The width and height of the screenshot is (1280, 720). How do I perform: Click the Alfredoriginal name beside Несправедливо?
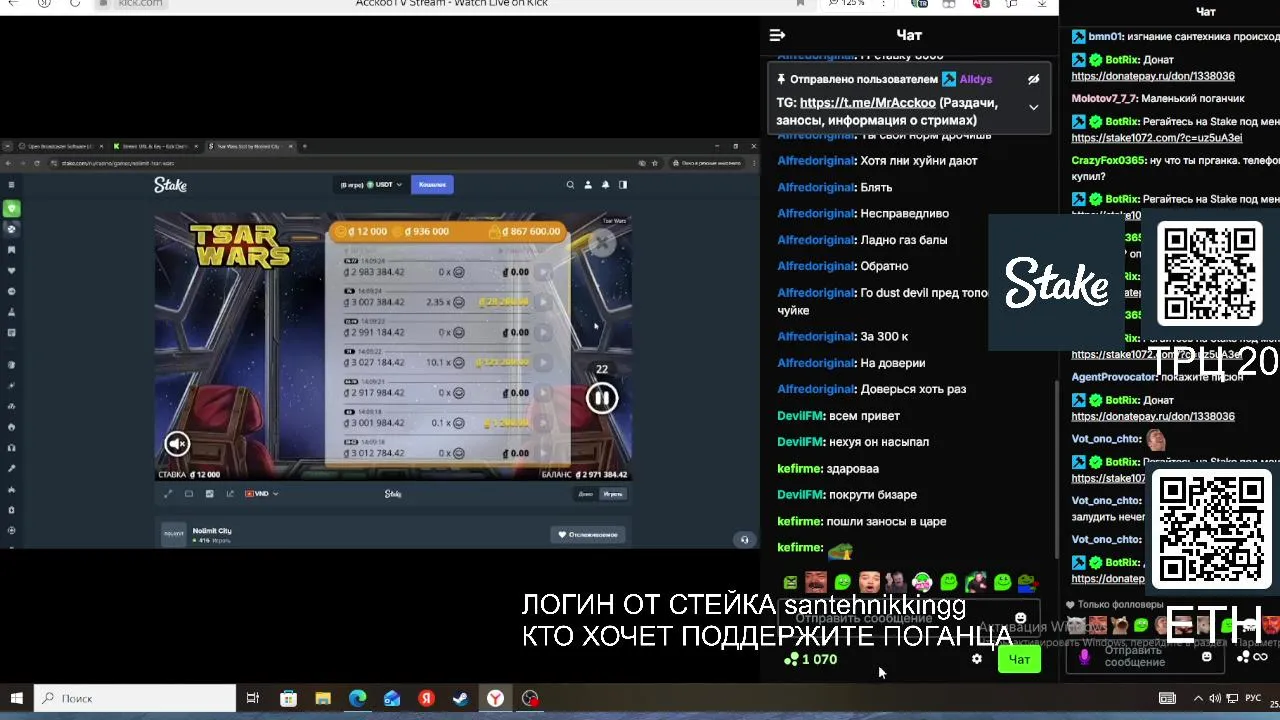pyautogui.click(x=816, y=213)
